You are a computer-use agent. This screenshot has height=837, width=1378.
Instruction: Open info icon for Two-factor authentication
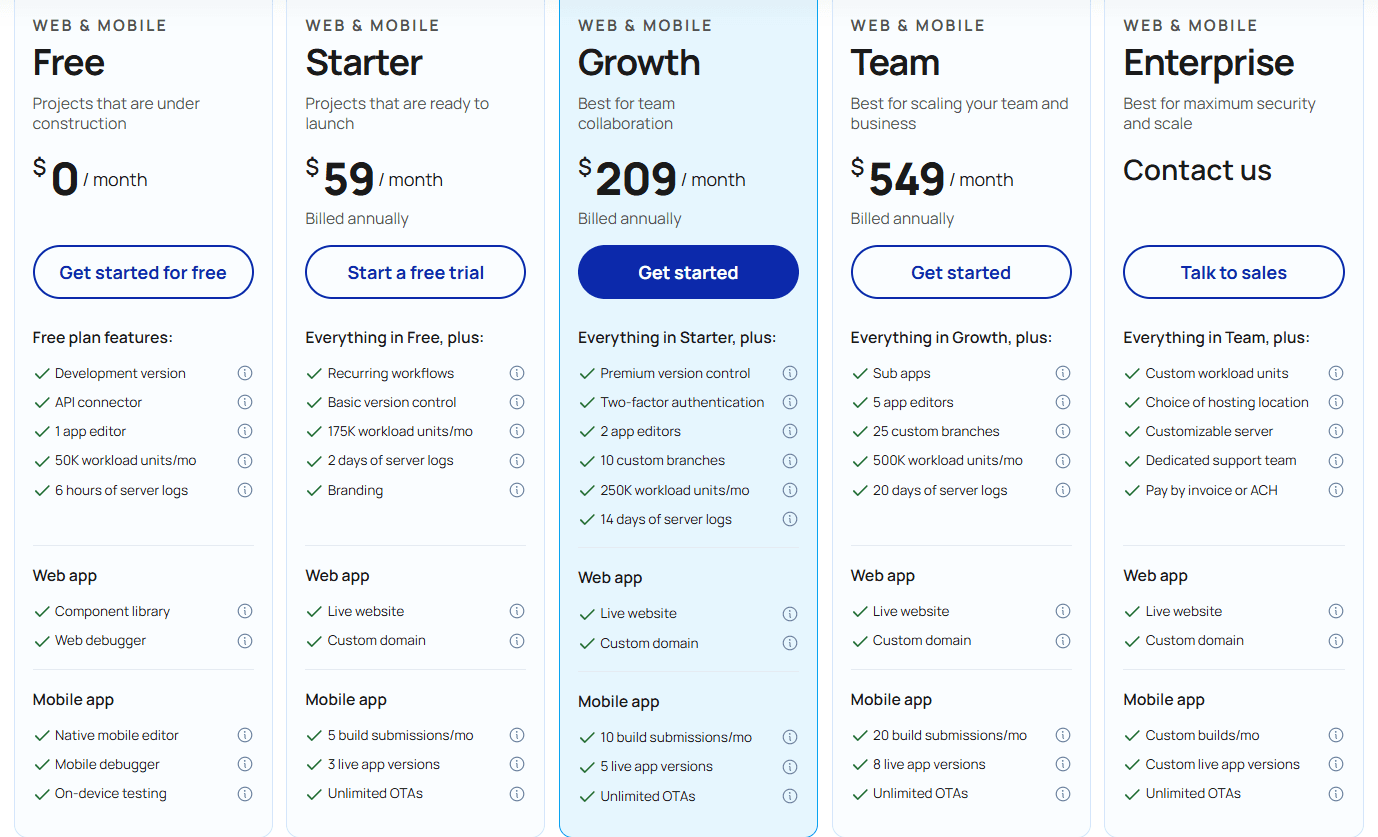[x=789, y=402]
